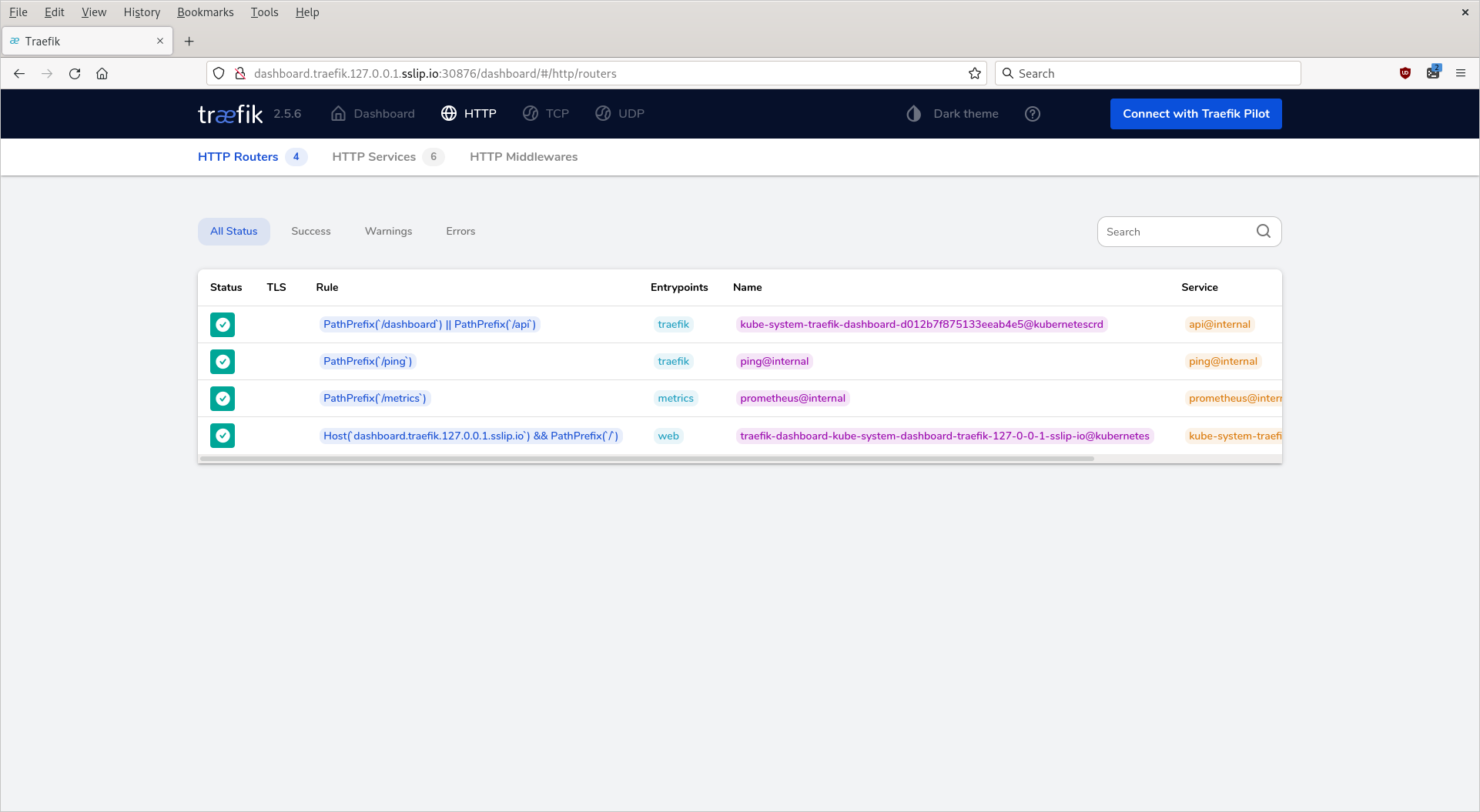Close the Traefik browser tab
Image resolution: width=1480 pixels, height=812 pixels.
[160, 42]
